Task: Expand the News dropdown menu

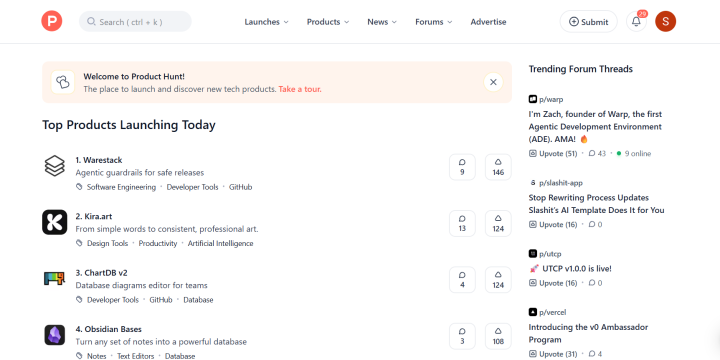Action: click(382, 22)
